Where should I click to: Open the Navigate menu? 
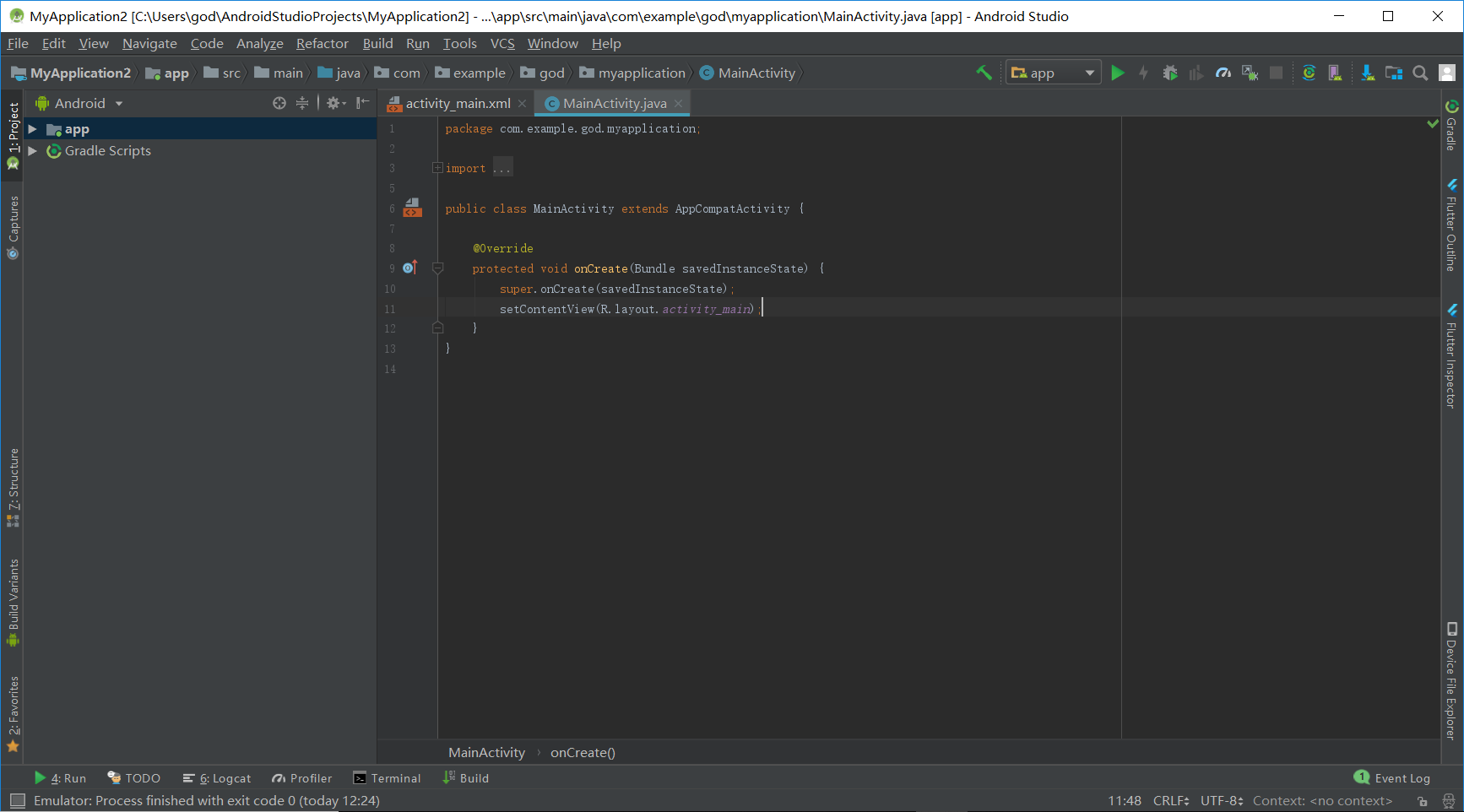[x=149, y=44]
